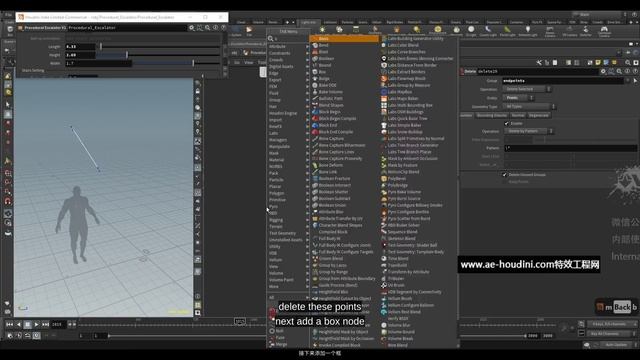This screenshot has width=640, height=360.
Task: Select the highlighted Blend entry in TAB menu
Action: point(344,39)
